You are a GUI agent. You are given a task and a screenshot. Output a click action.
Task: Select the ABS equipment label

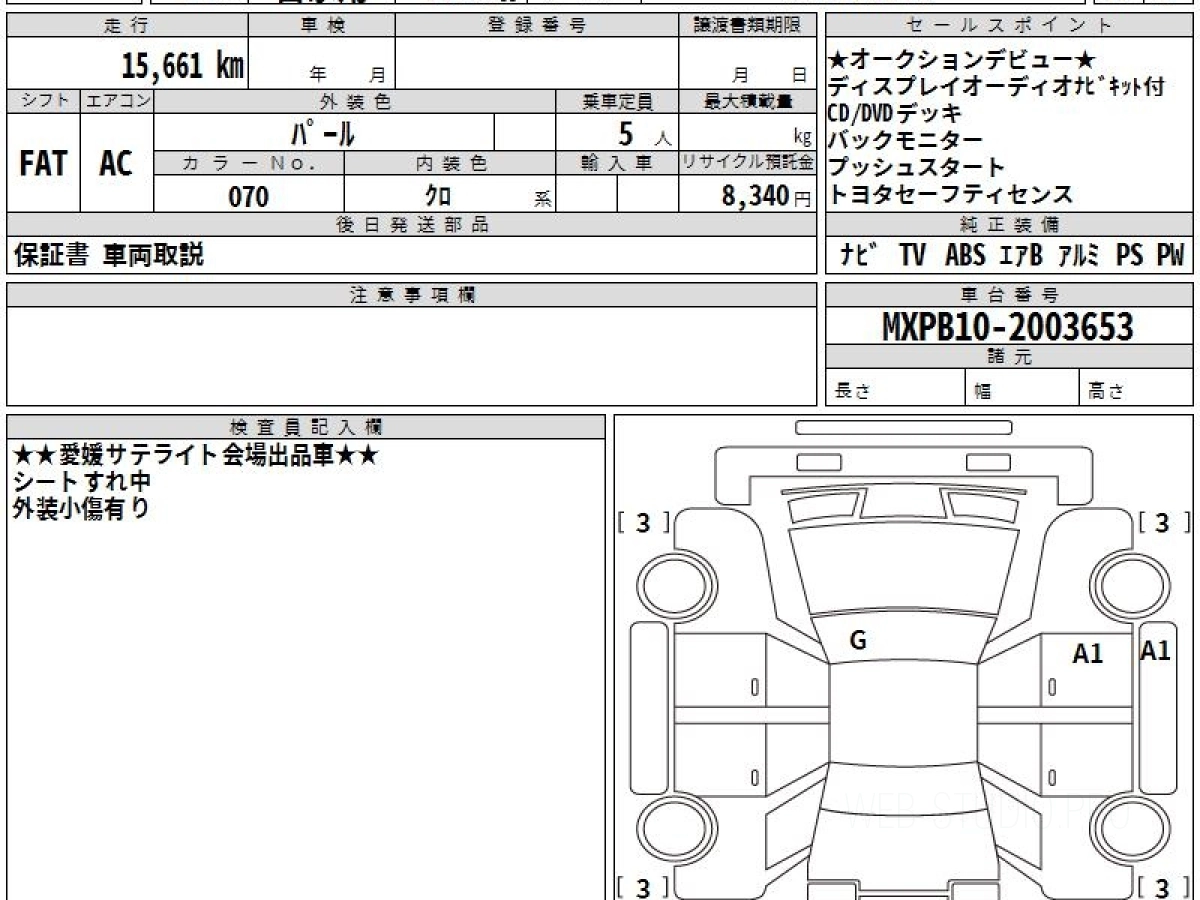pos(964,255)
